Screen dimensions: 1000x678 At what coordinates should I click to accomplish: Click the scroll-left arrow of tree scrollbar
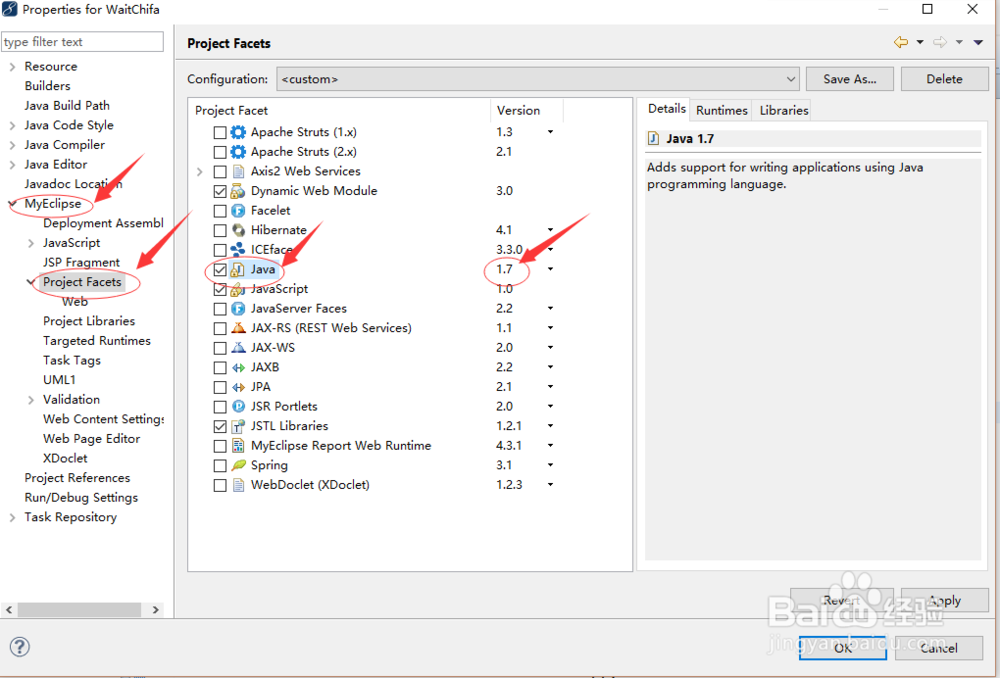tap(9, 610)
